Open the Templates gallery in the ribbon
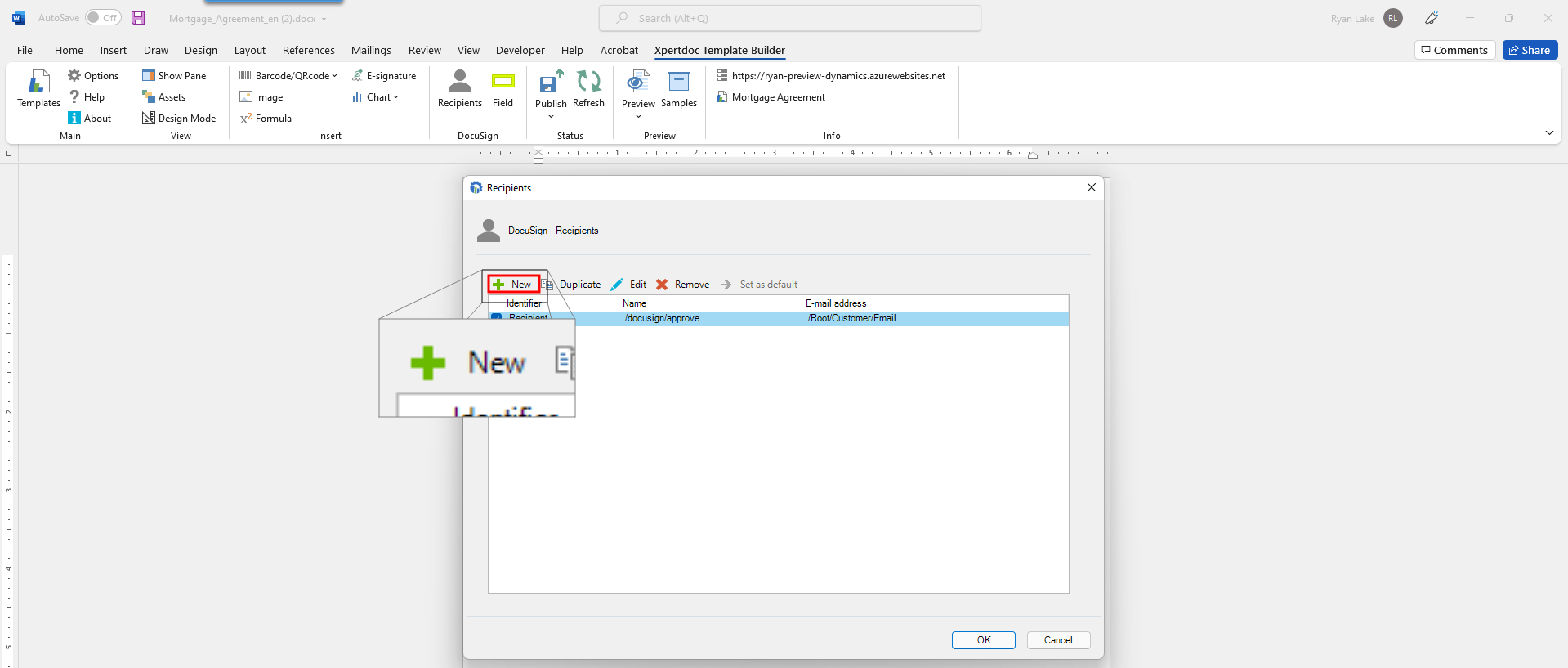 [x=38, y=89]
